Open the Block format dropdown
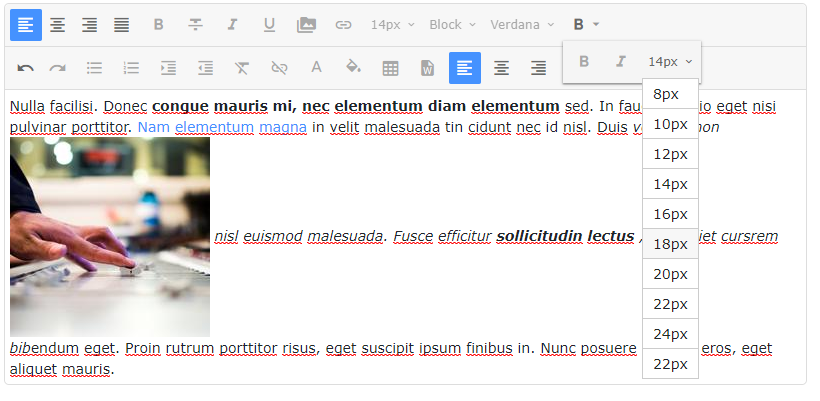 pyautogui.click(x=452, y=25)
